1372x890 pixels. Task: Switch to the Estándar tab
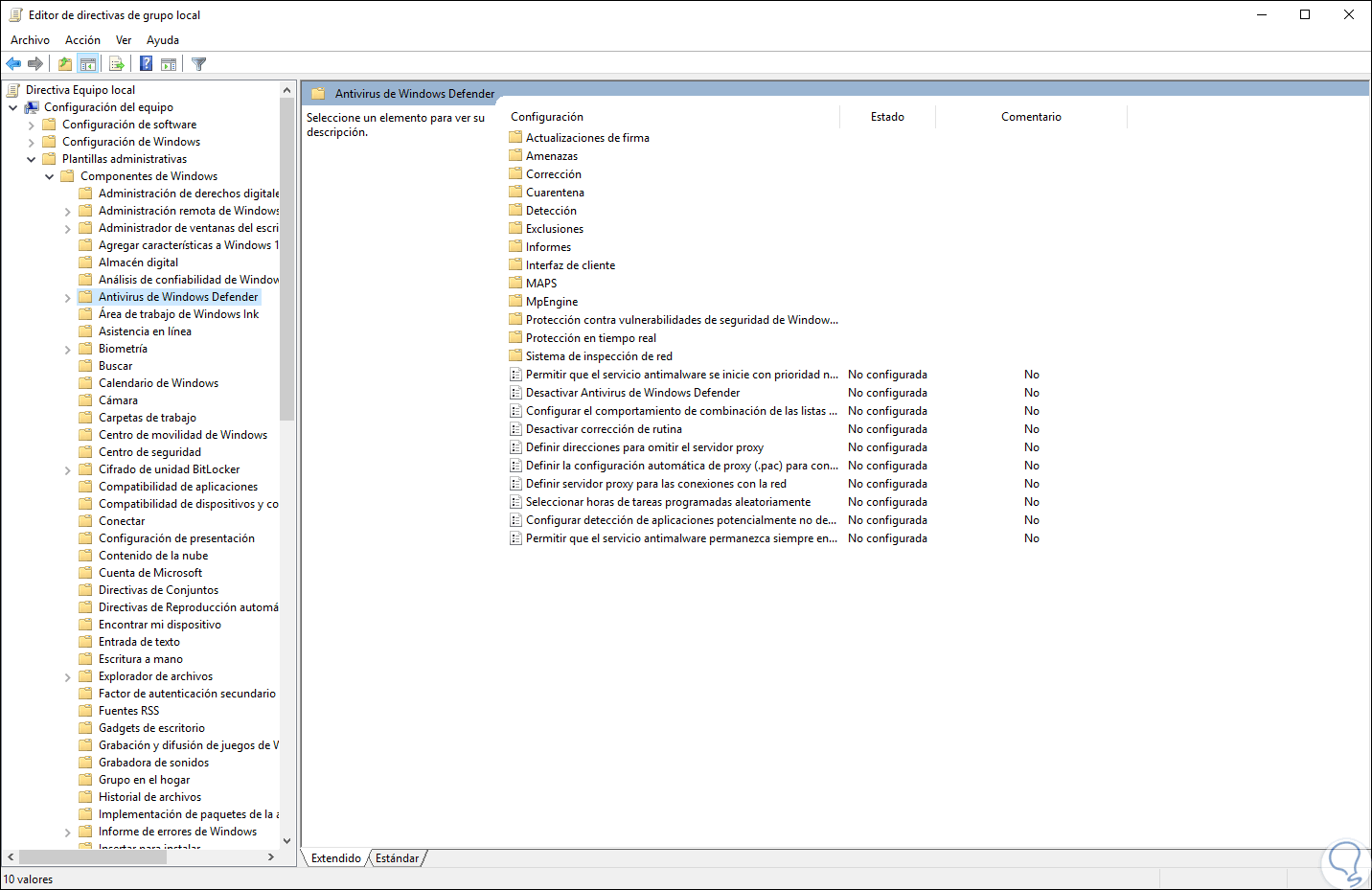click(x=397, y=858)
